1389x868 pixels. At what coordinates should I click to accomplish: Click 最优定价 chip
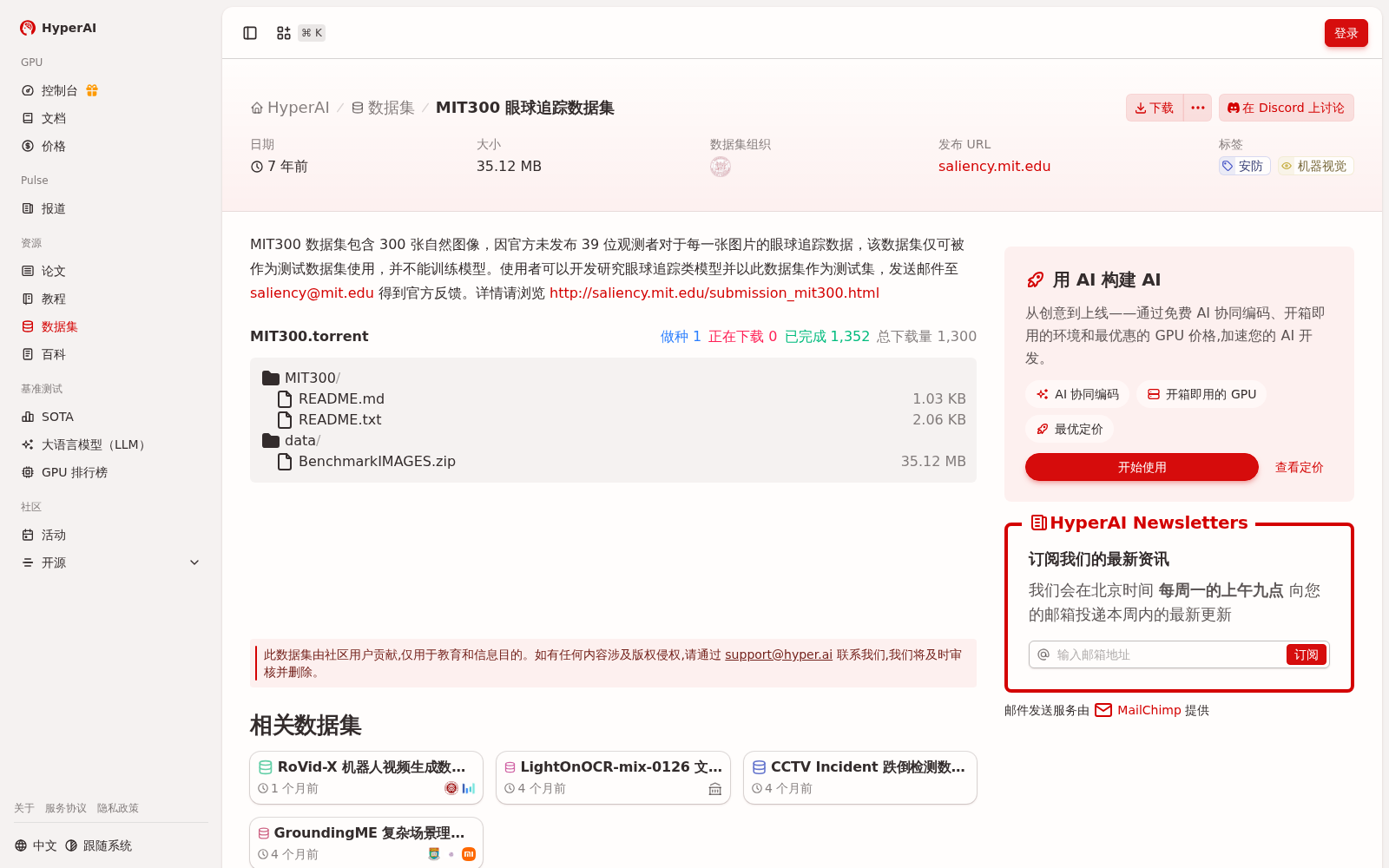pos(1070,429)
